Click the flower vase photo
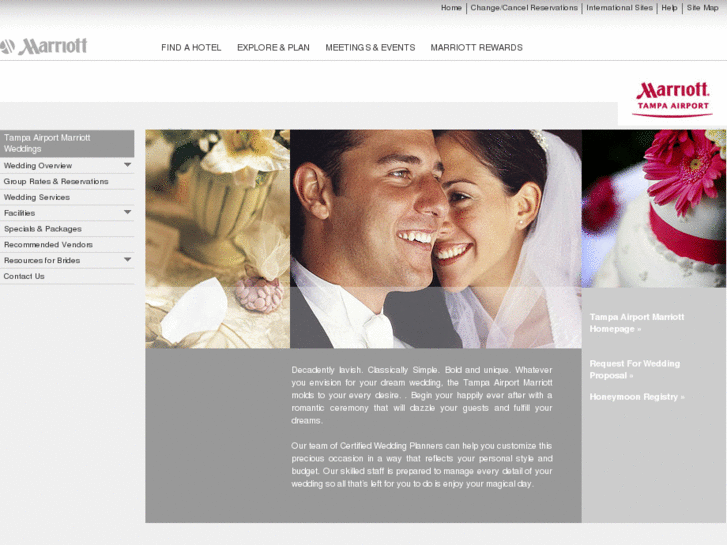727x545 pixels. 217,239
